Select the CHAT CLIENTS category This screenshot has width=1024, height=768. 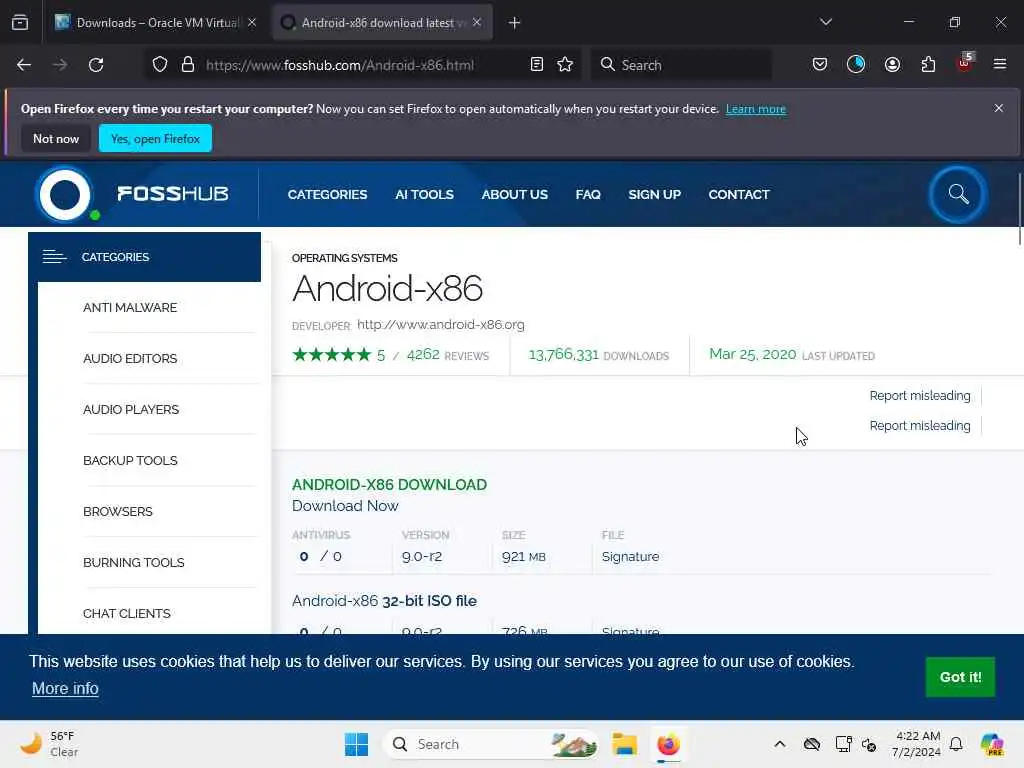coord(127,613)
